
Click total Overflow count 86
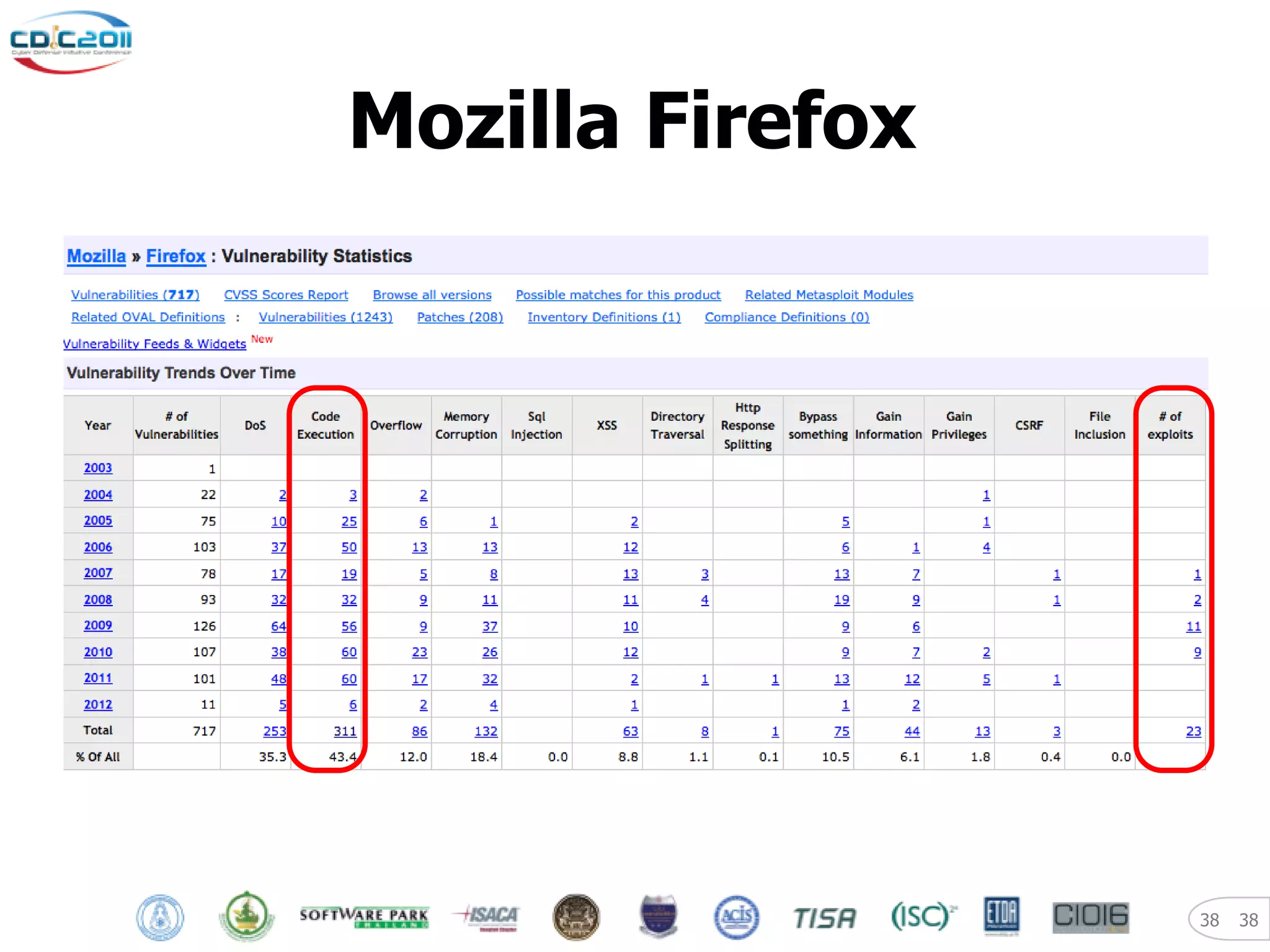pos(420,731)
